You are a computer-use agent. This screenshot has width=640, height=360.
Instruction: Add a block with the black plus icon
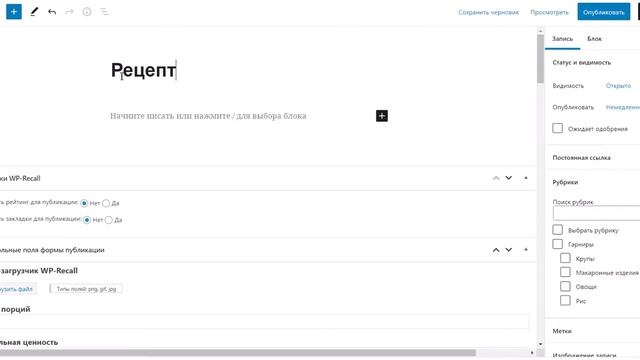(x=382, y=116)
